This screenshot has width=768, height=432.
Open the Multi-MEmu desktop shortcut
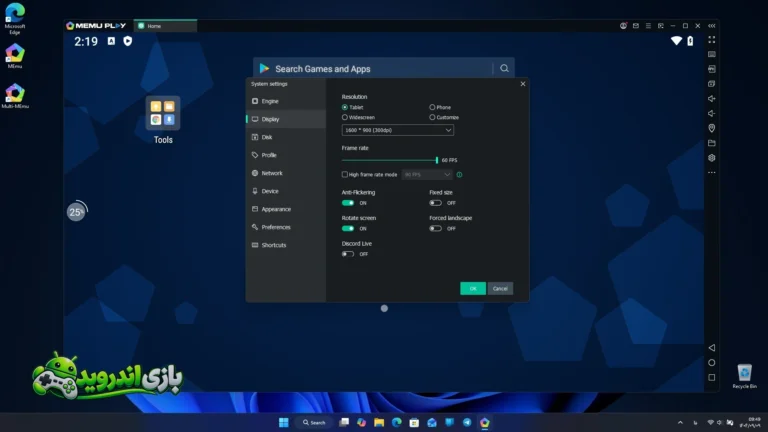click(x=15, y=96)
